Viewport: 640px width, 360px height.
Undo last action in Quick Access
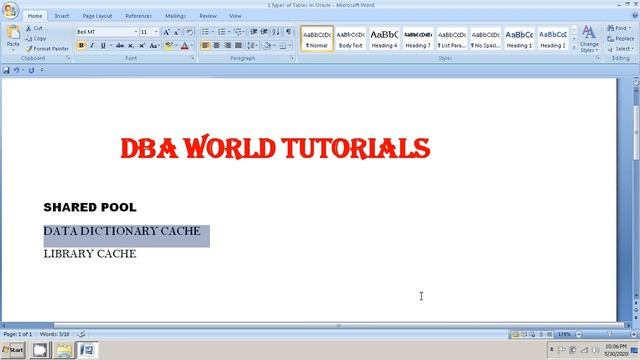[x=16, y=70]
